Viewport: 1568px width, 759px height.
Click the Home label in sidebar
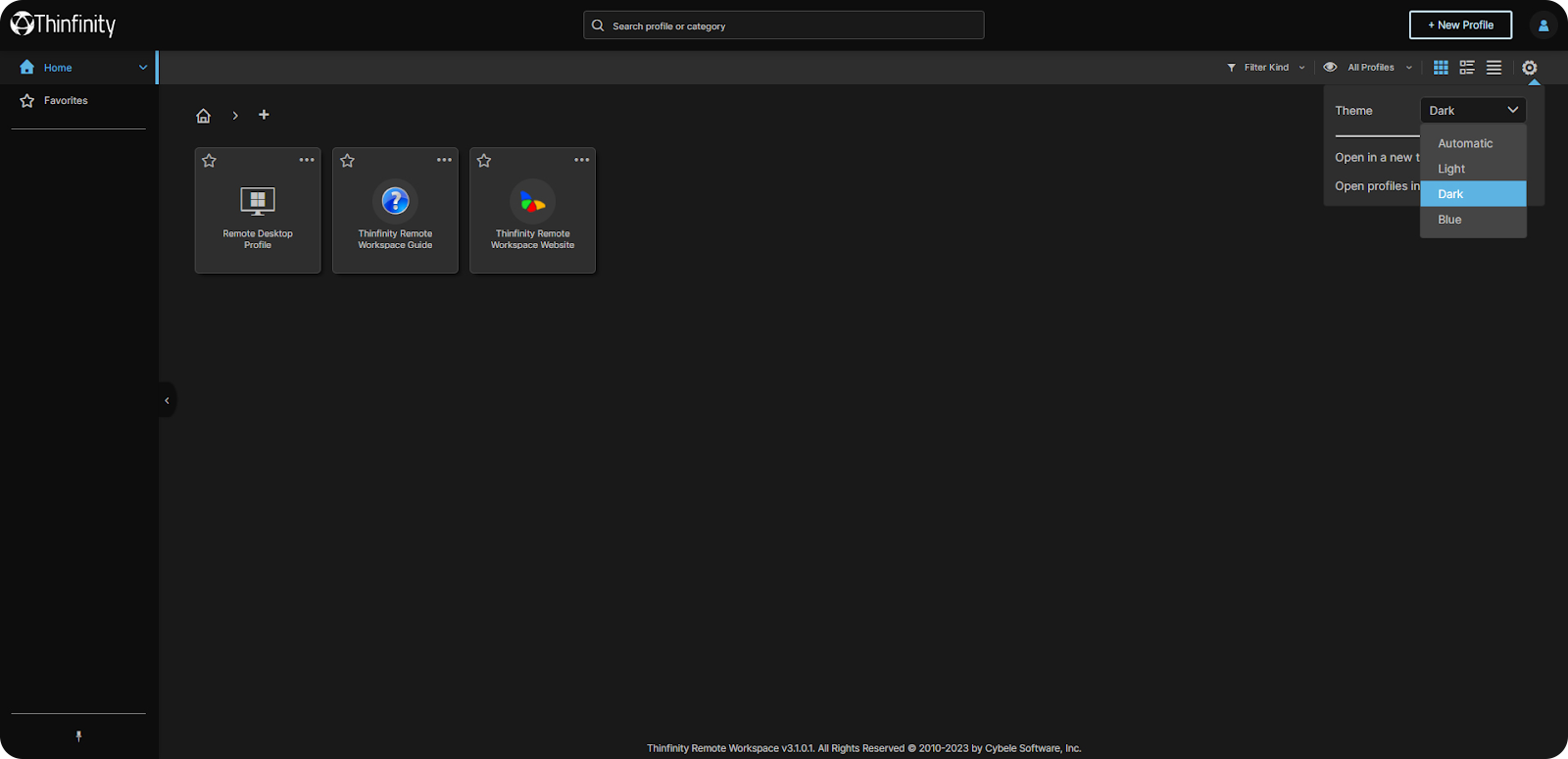(58, 68)
